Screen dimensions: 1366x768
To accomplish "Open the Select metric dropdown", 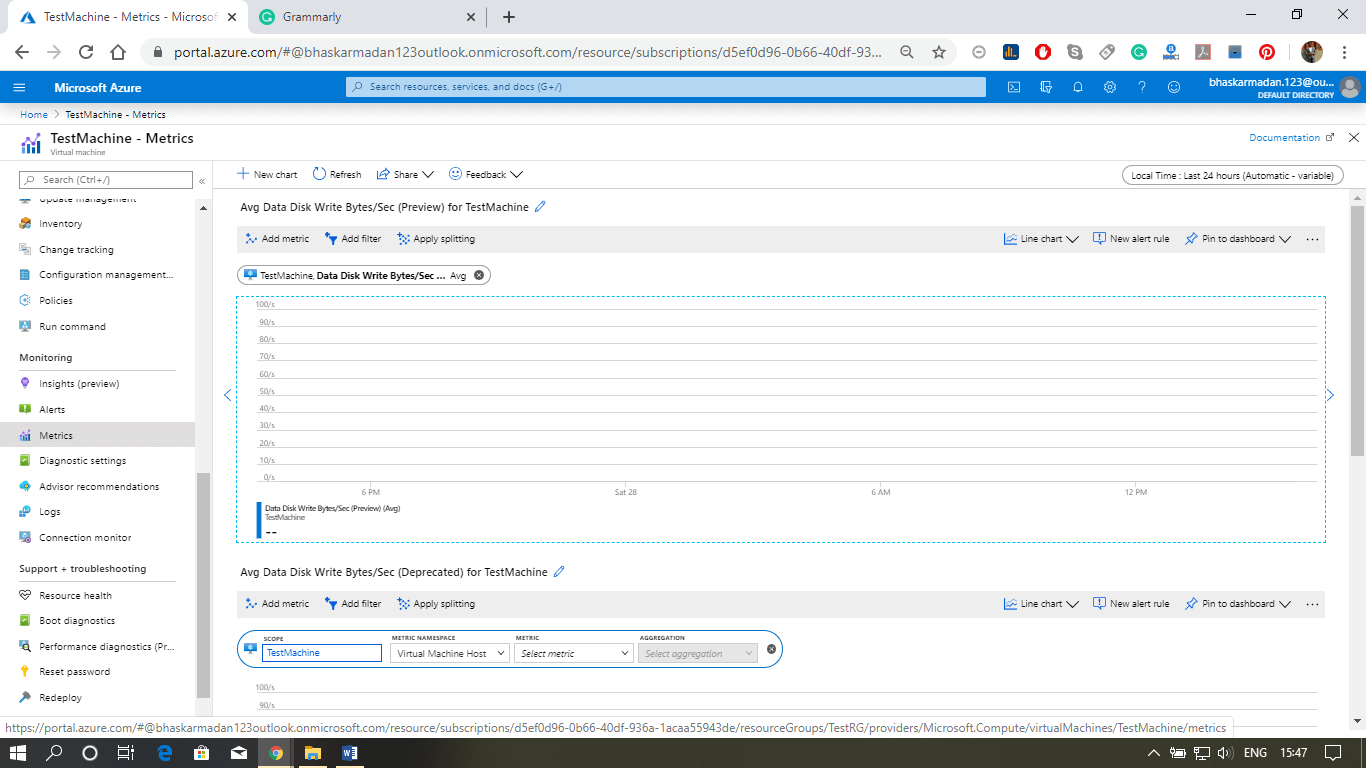I will click(574, 653).
